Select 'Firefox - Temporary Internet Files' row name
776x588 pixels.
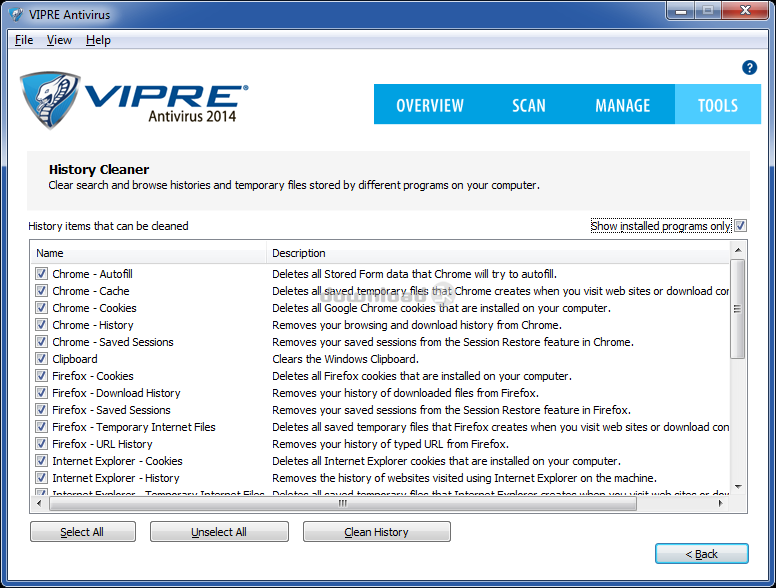pyautogui.click(x=134, y=427)
